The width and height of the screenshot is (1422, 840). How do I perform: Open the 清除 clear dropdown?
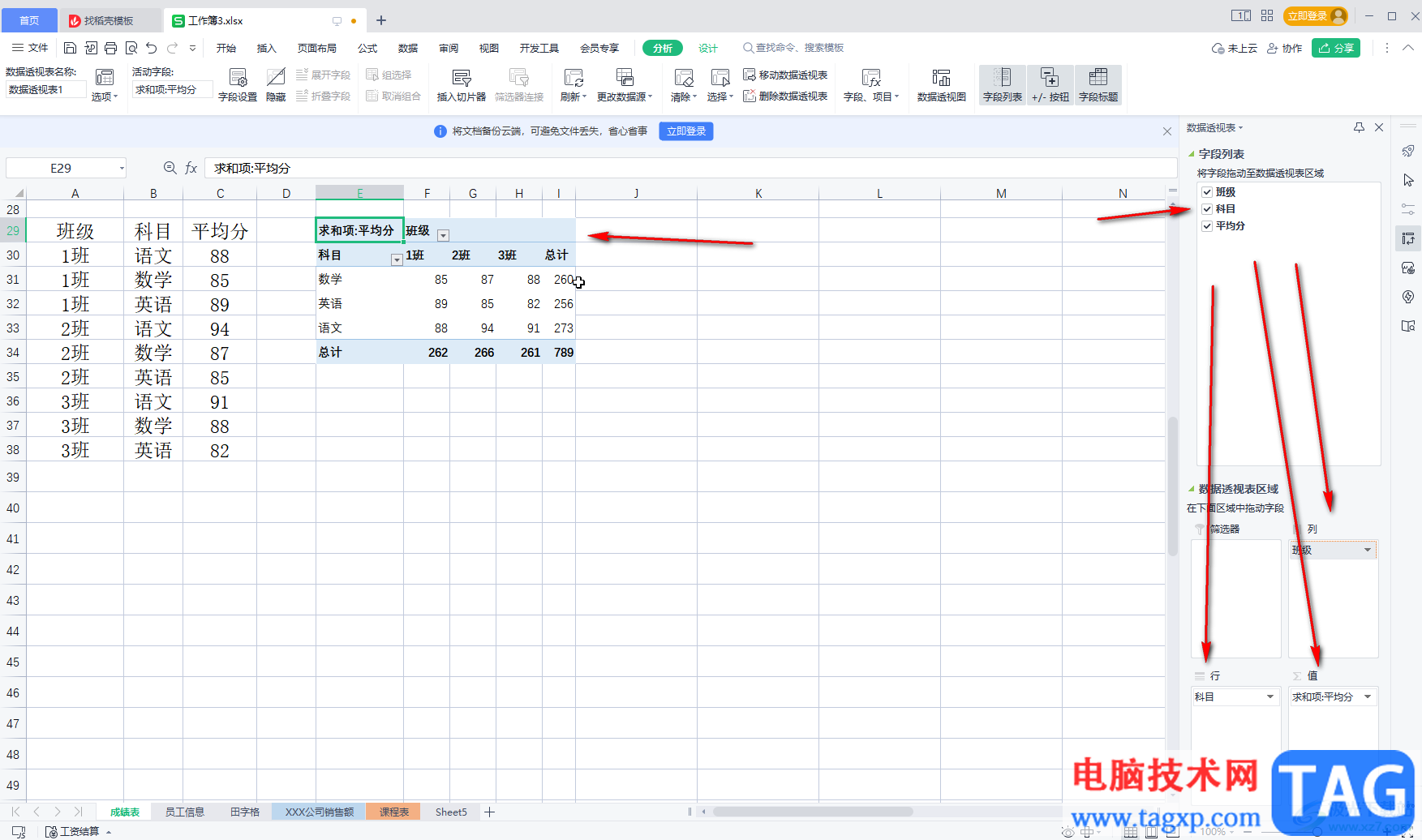coord(684,96)
